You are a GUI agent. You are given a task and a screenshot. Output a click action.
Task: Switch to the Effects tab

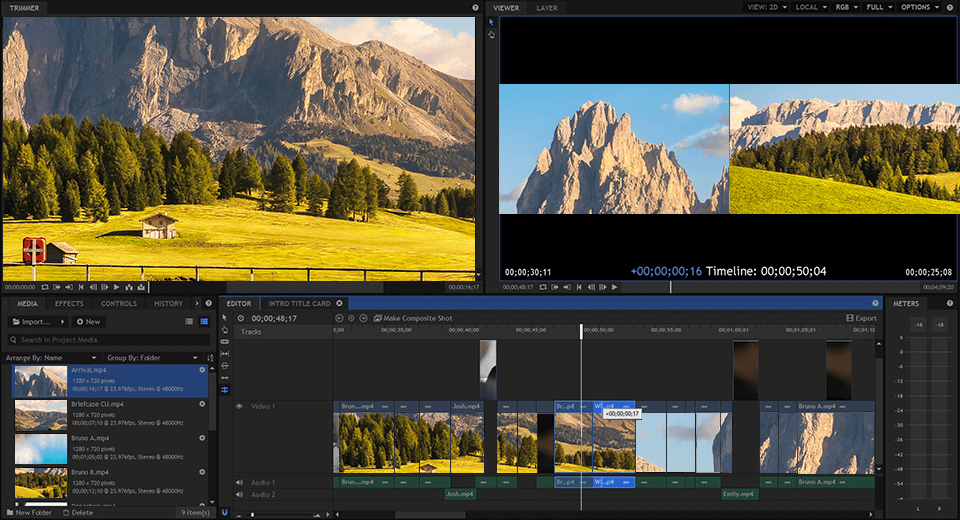coord(69,303)
